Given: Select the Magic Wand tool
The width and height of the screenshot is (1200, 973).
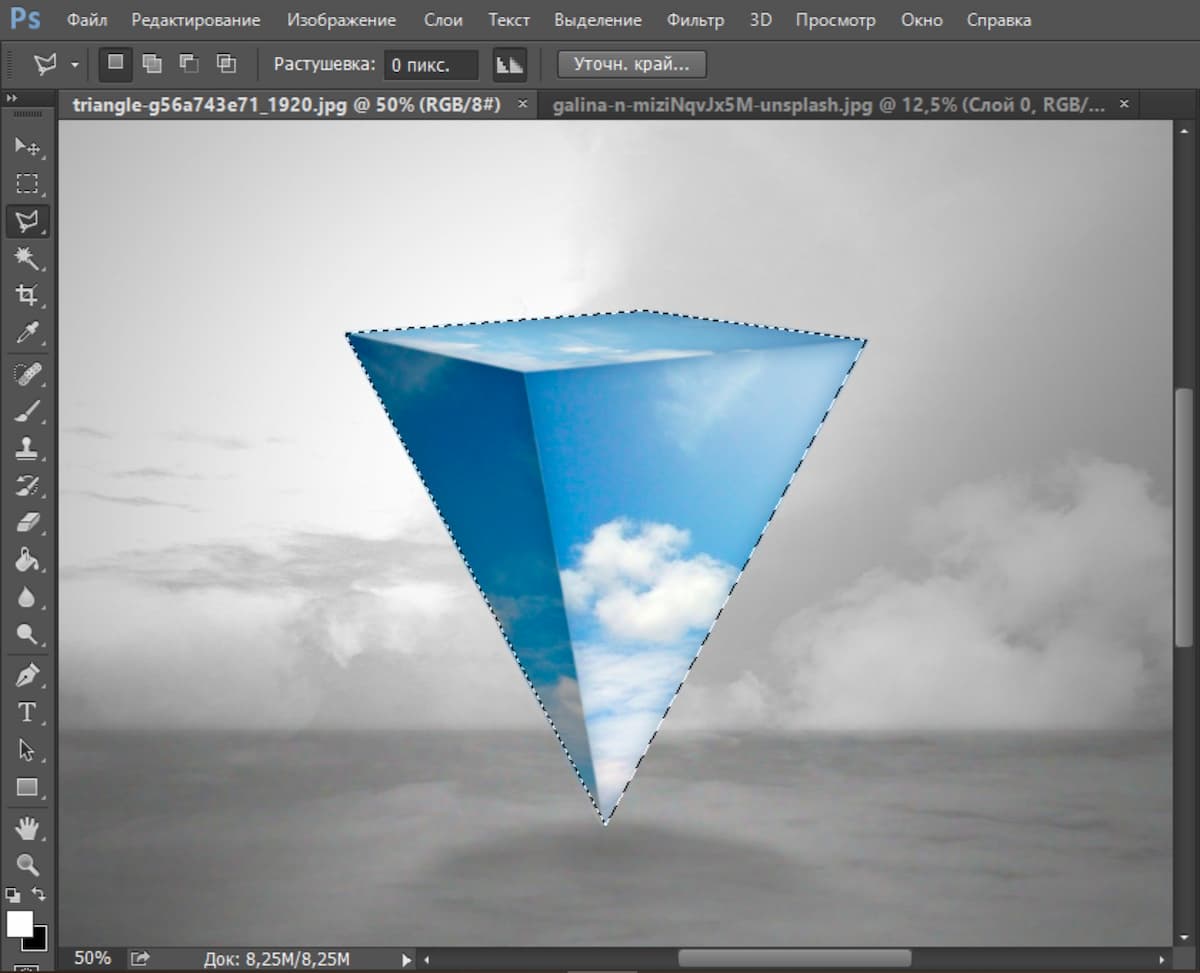Looking at the screenshot, I should pos(27,258).
